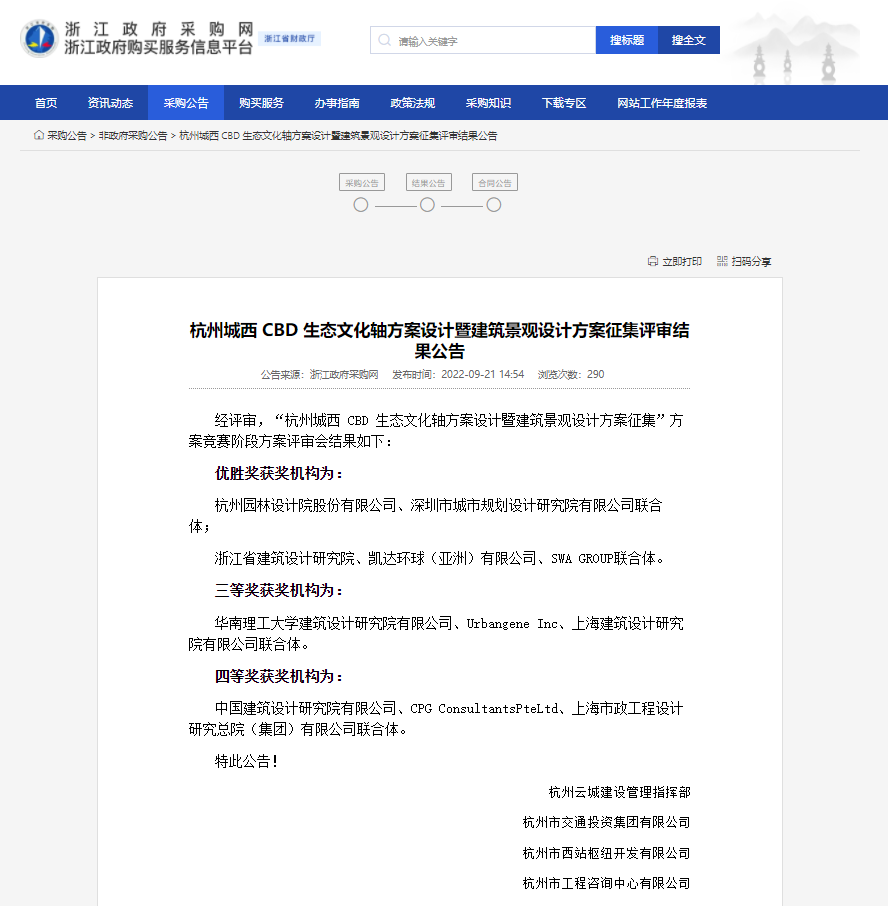Click the 杭州园林设计院股份有限公司 line
The width and height of the screenshot is (888, 906).
426,516
